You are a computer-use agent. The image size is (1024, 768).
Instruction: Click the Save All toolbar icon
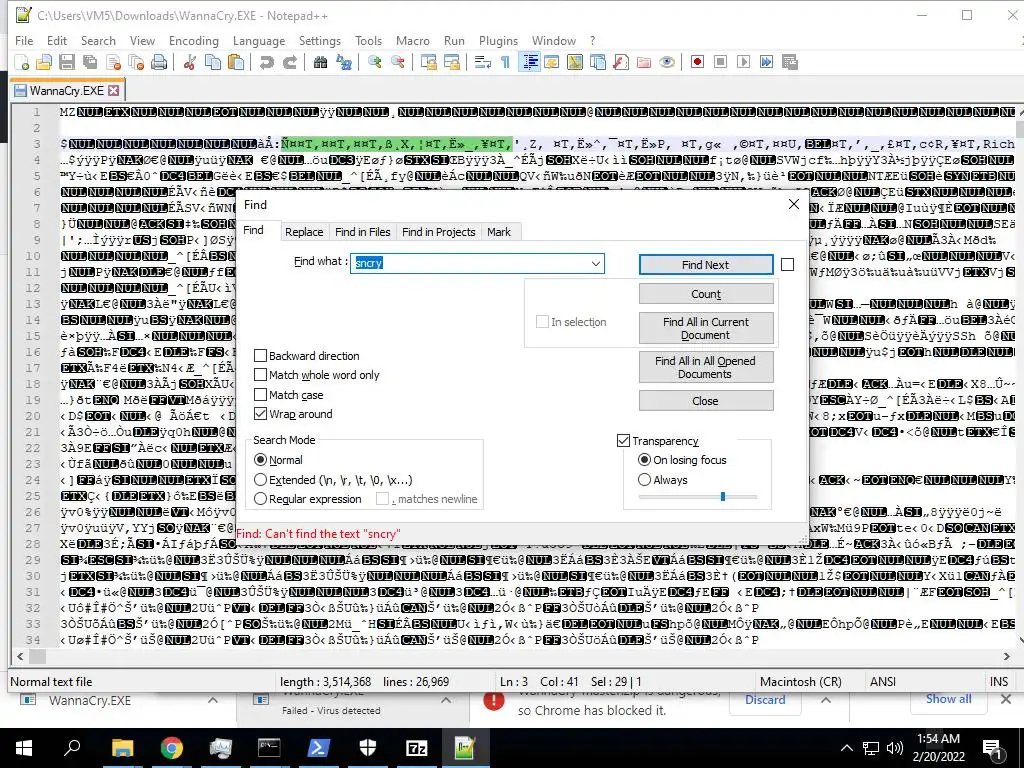tap(89, 62)
